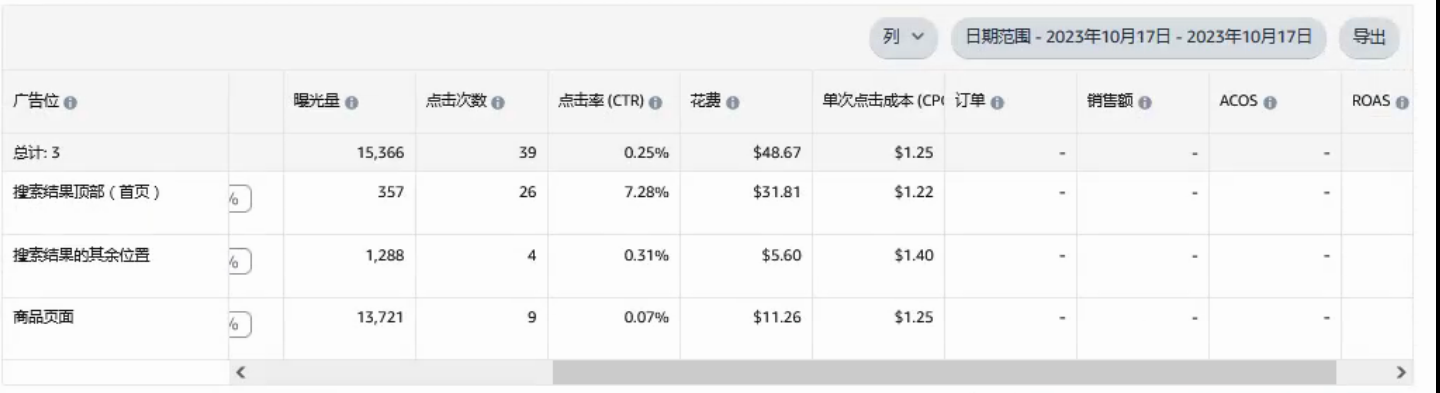Click info icon next to 订单 header
1440x393 pixels.
coord(998,103)
